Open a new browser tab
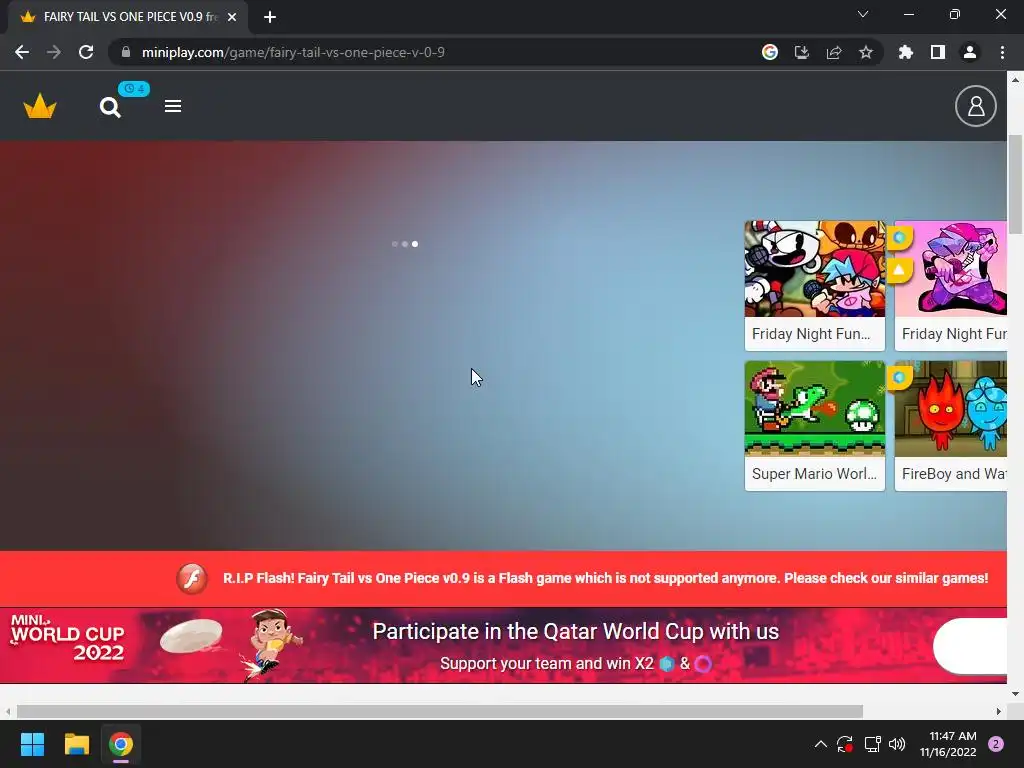This screenshot has width=1024, height=768. pos(270,17)
